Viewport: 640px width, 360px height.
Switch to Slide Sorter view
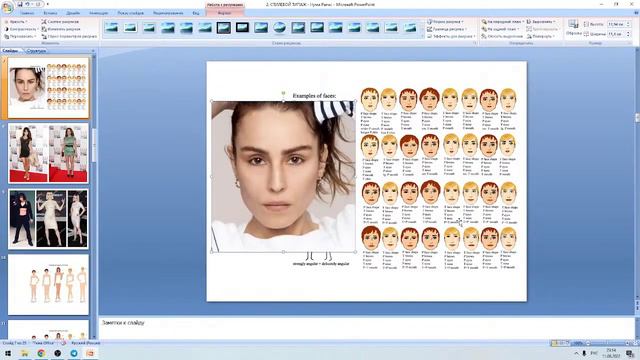pyautogui.click(x=561, y=343)
